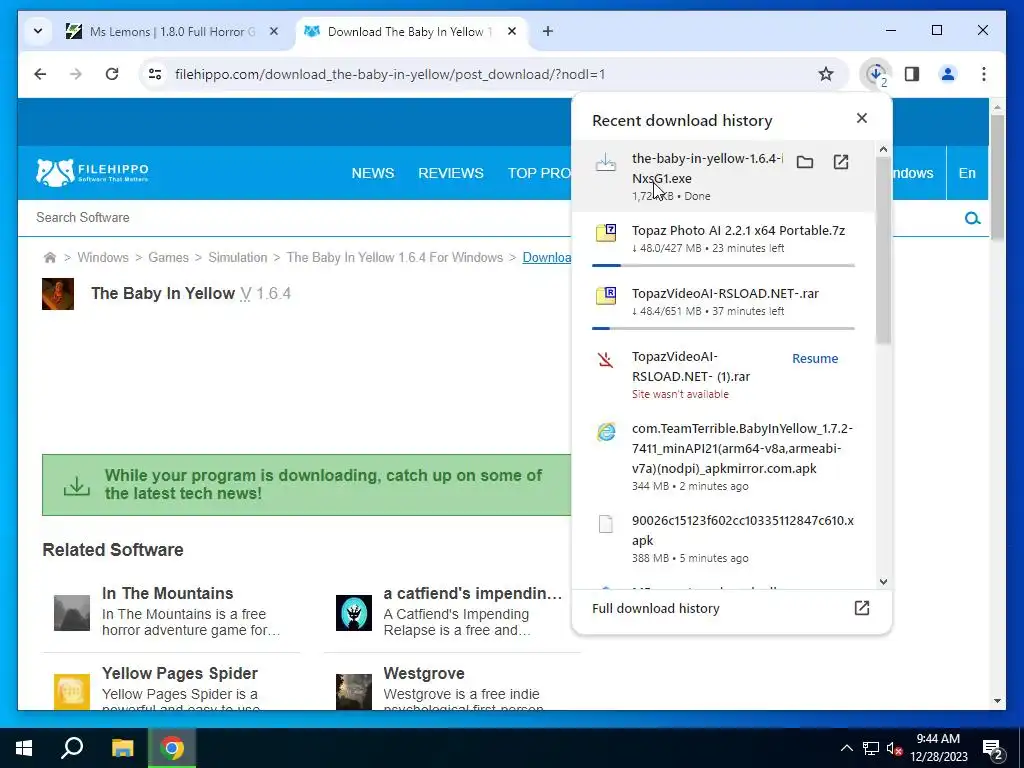View site information icon in address bar

(x=155, y=74)
